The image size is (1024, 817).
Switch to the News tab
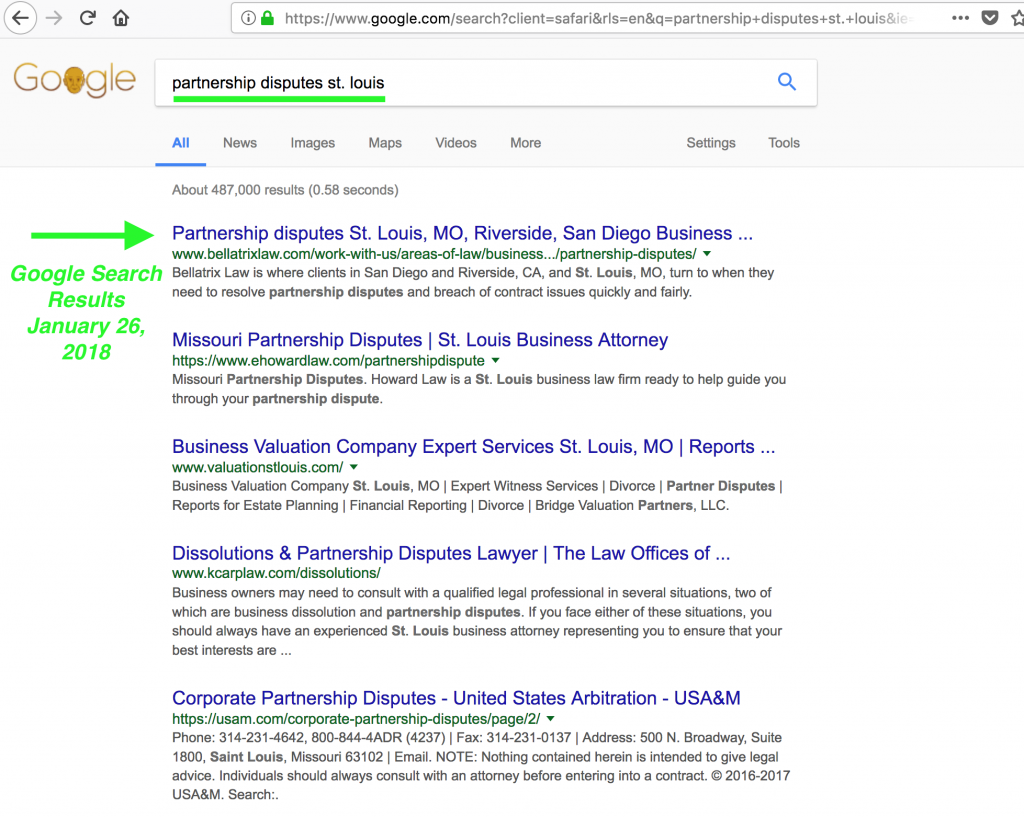240,143
